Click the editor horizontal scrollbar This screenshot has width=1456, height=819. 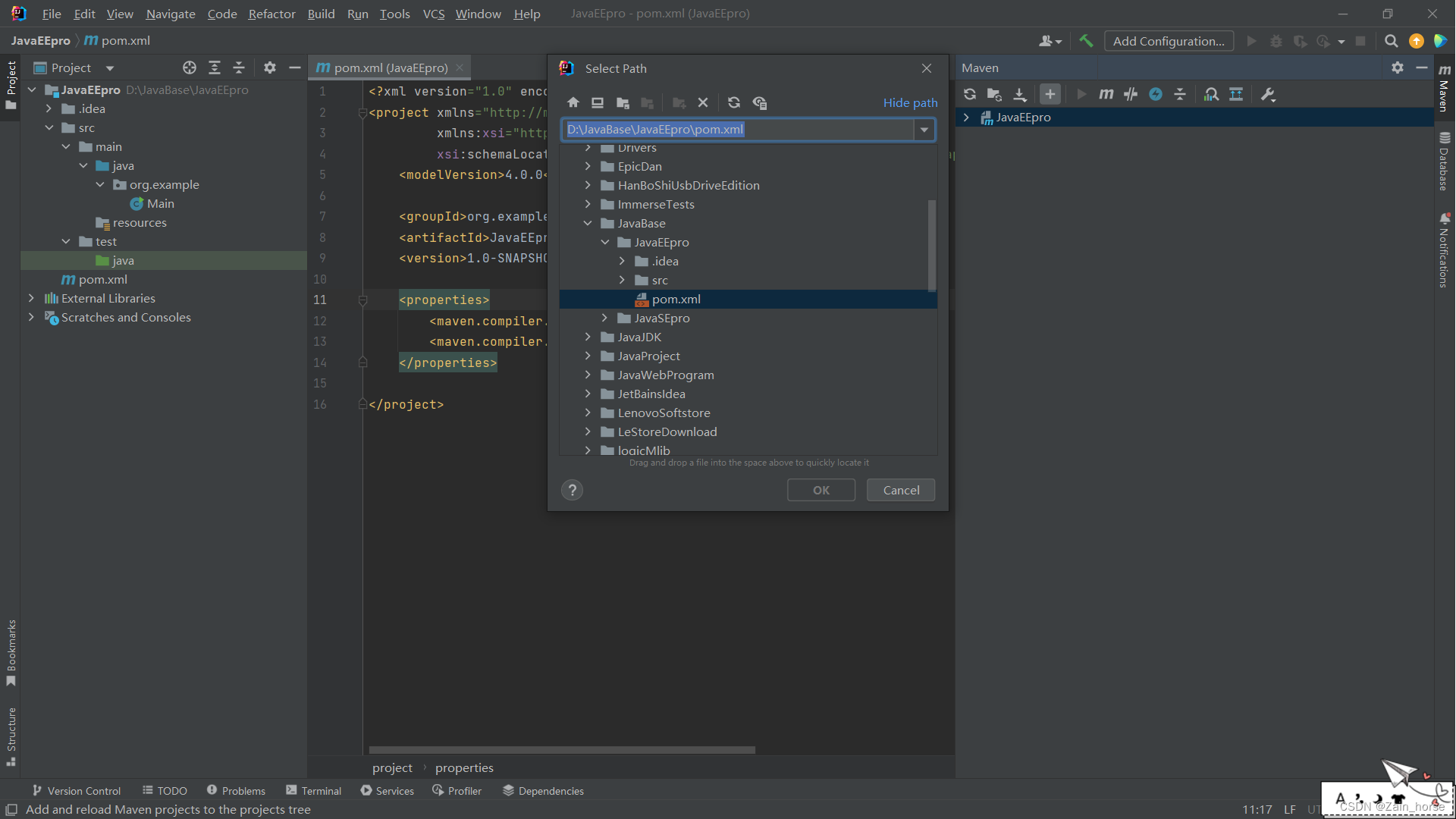click(562, 750)
